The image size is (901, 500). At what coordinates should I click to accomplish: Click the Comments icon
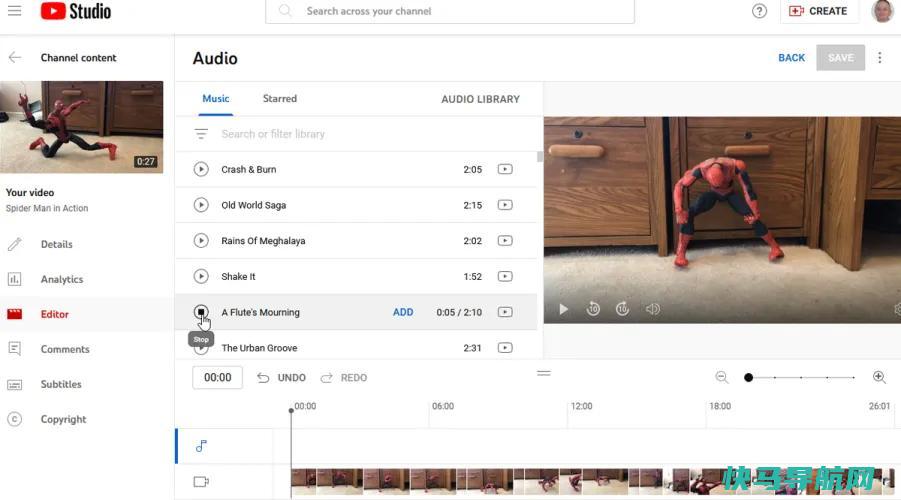click(x=14, y=349)
